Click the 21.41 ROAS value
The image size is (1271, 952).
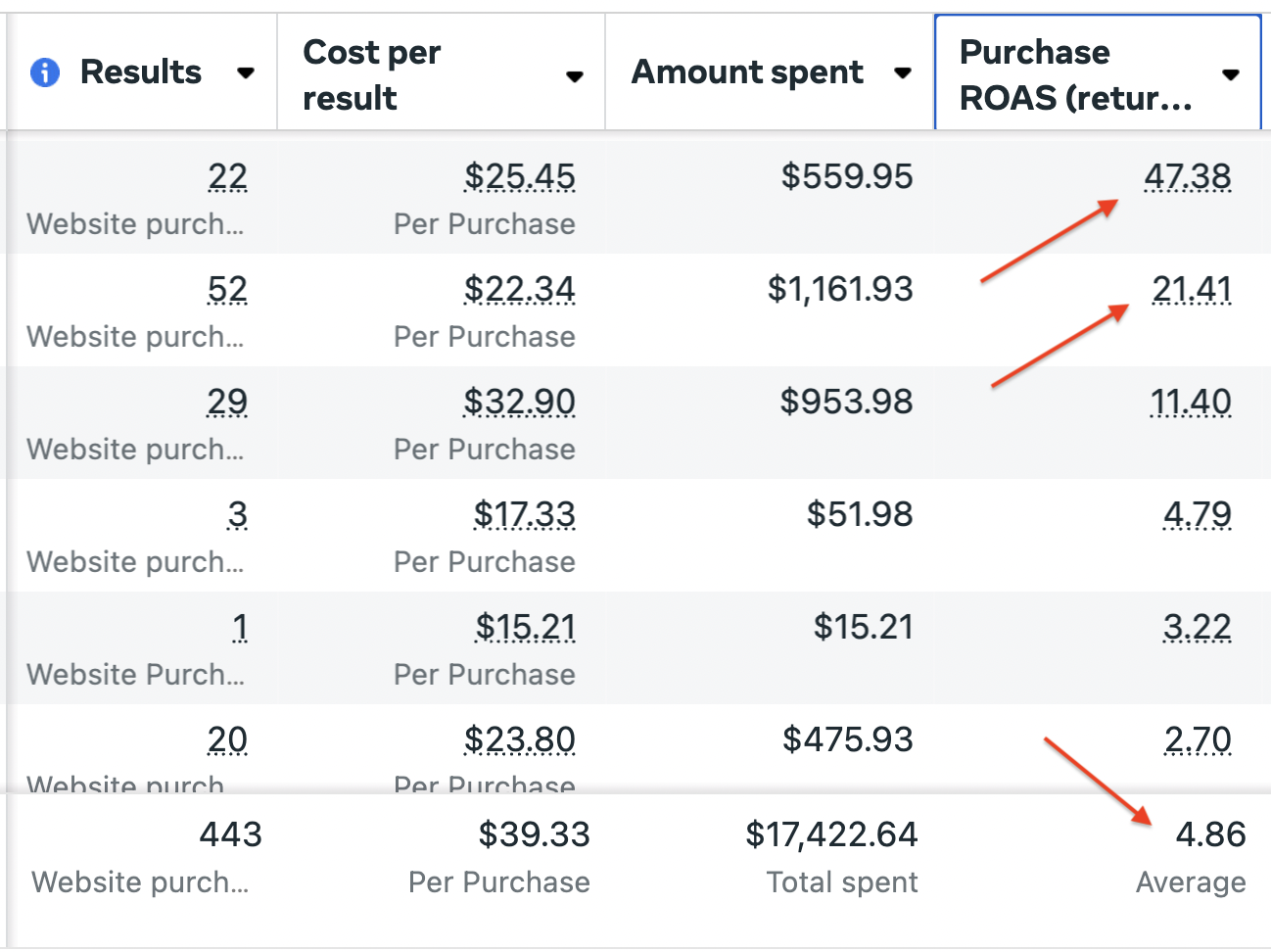[x=1192, y=290]
